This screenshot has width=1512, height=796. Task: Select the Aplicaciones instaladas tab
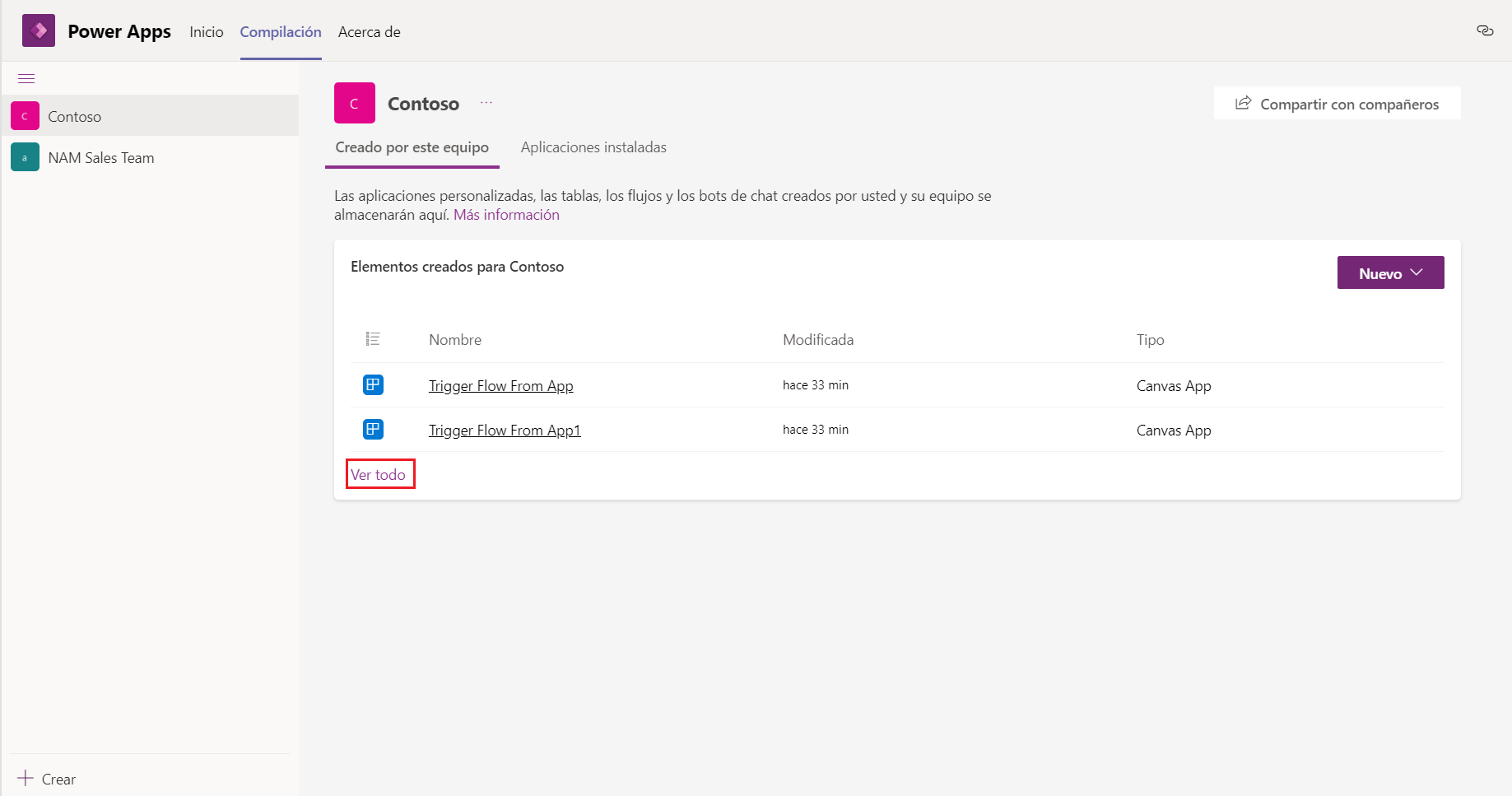point(593,147)
